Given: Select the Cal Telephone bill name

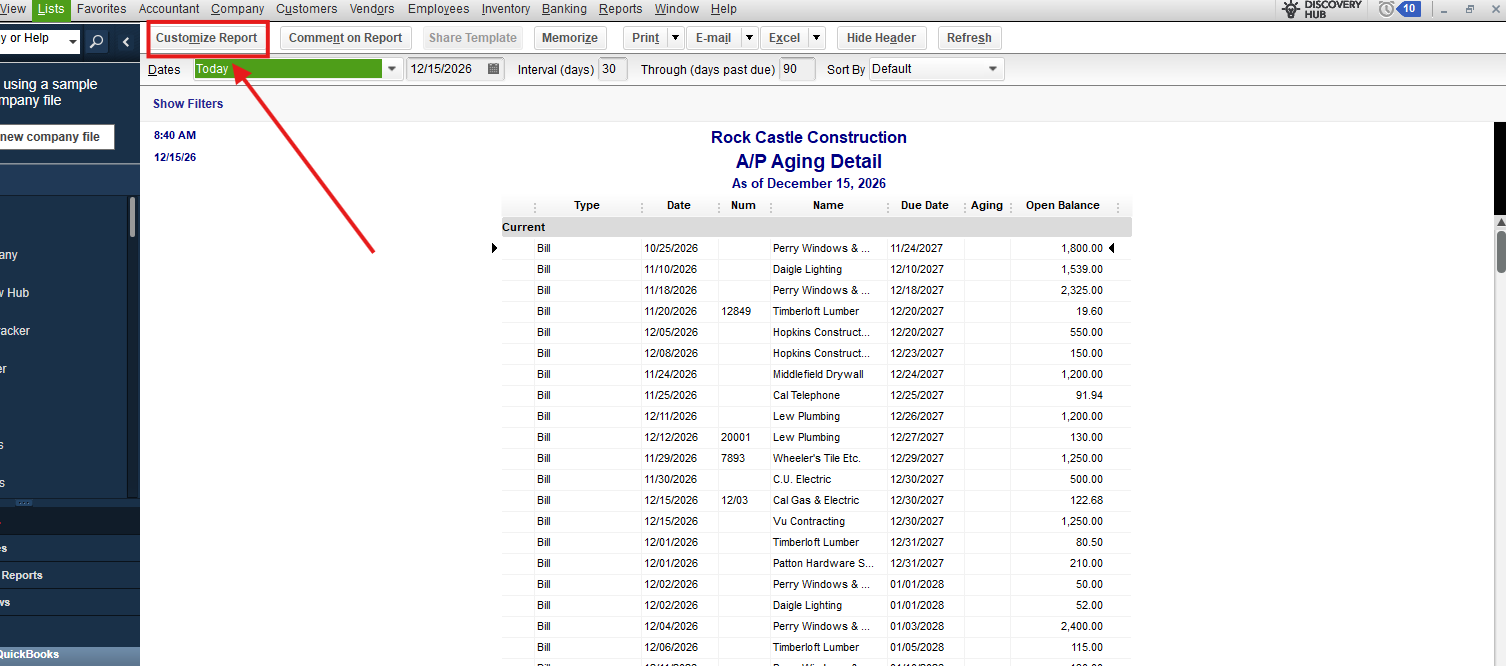Looking at the screenshot, I should [x=806, y=395].
